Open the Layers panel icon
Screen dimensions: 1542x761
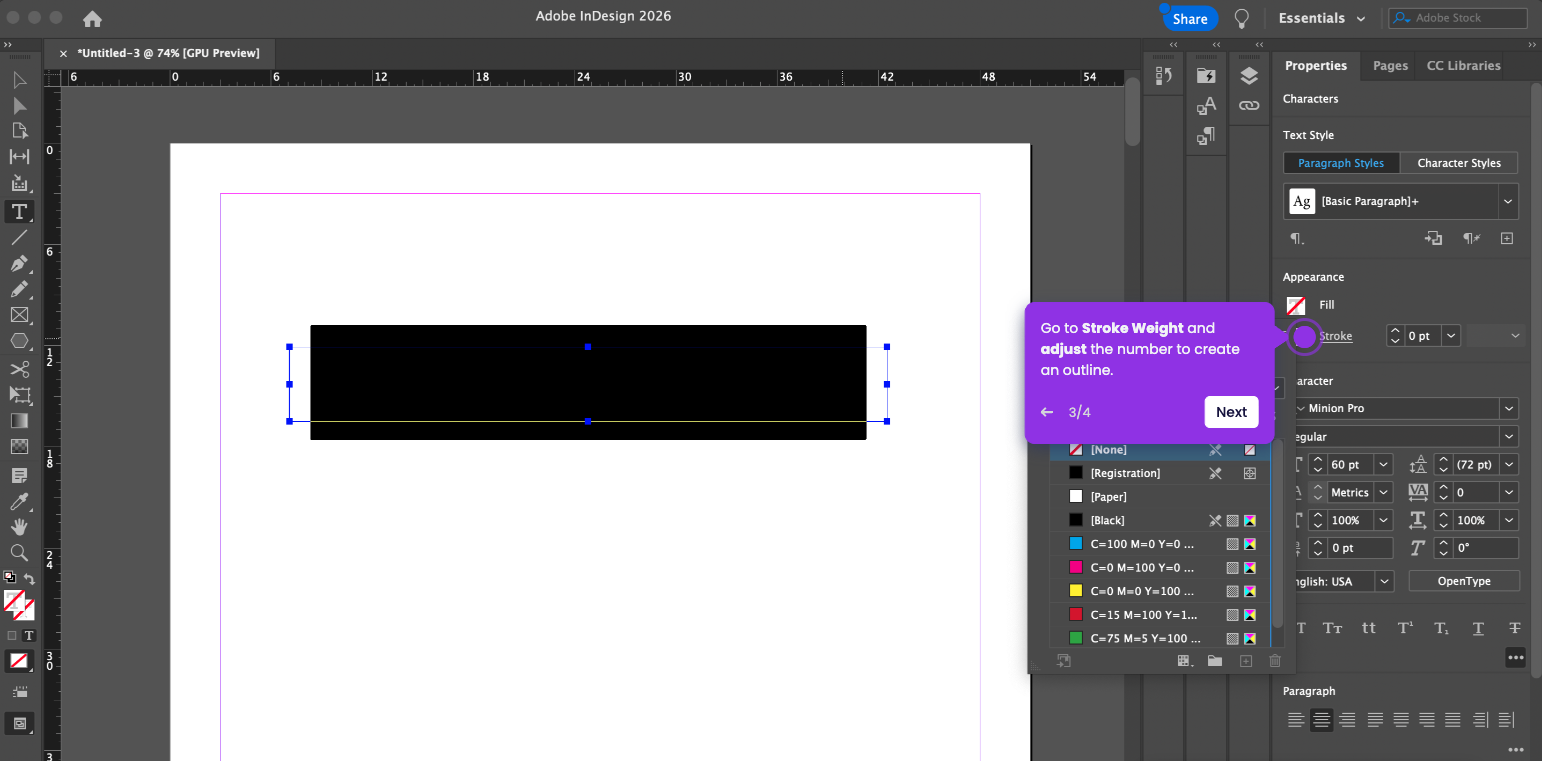(x=1248, y=76)
